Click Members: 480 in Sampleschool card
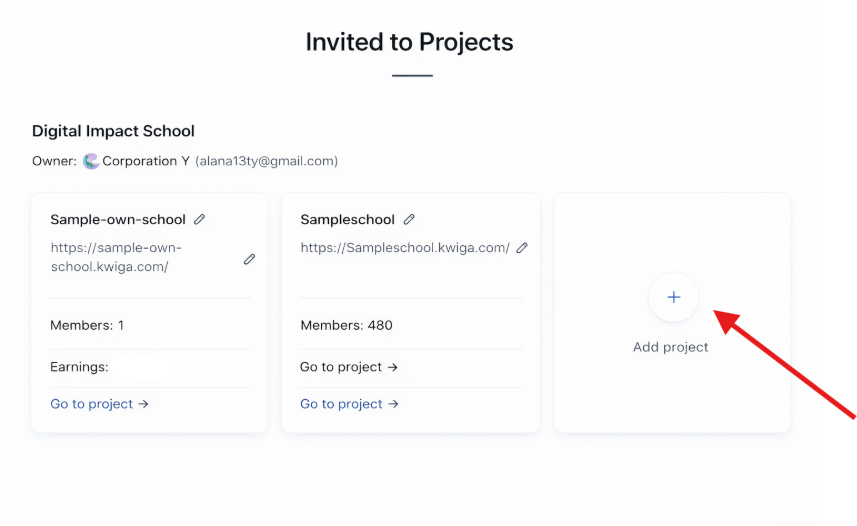This screenshot has width=857, height=526. pyautogui.click(x=346, y=325)
